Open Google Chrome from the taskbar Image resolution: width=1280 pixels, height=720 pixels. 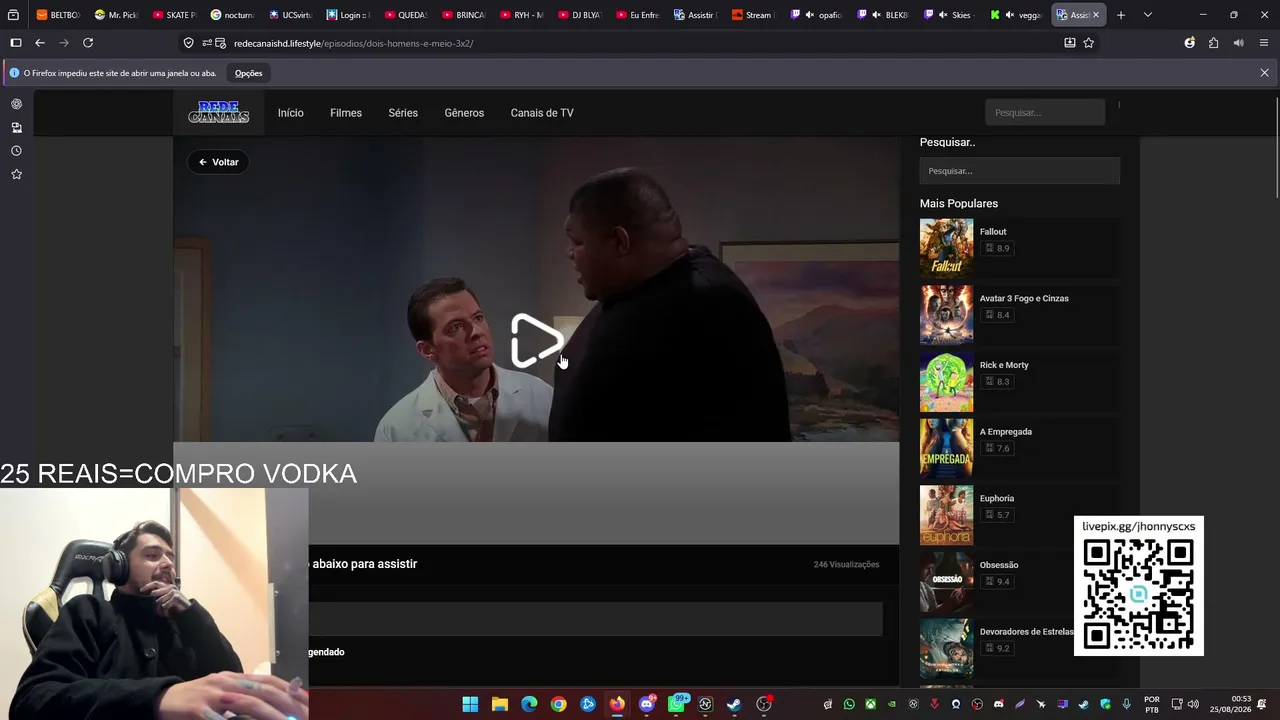558,704
